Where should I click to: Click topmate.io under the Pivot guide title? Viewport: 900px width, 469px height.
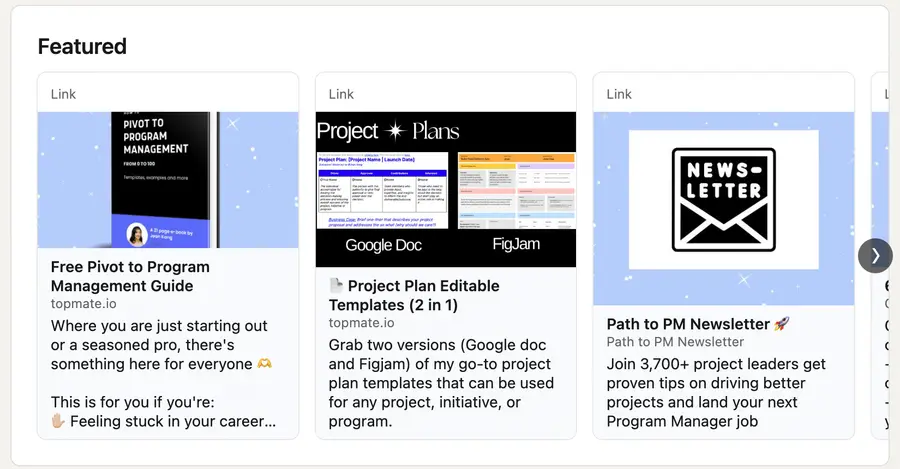coord(84,304)
